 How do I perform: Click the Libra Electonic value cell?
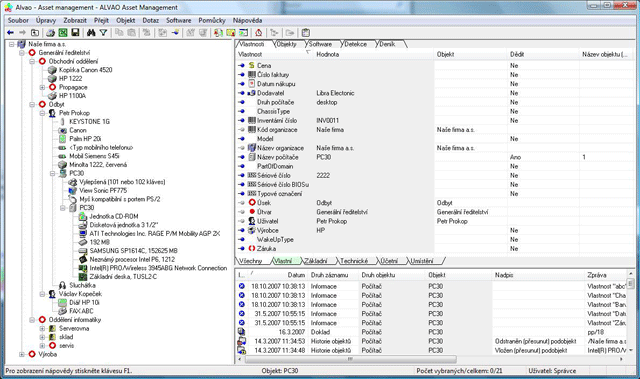[373, 93]
